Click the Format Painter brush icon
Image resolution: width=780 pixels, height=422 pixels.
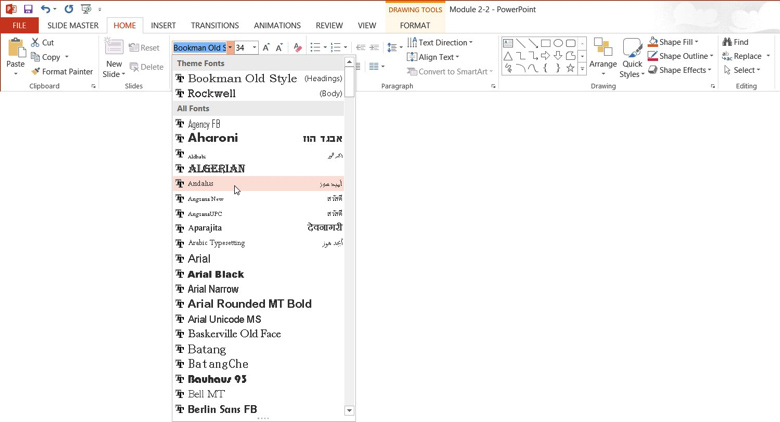(35, 72)
